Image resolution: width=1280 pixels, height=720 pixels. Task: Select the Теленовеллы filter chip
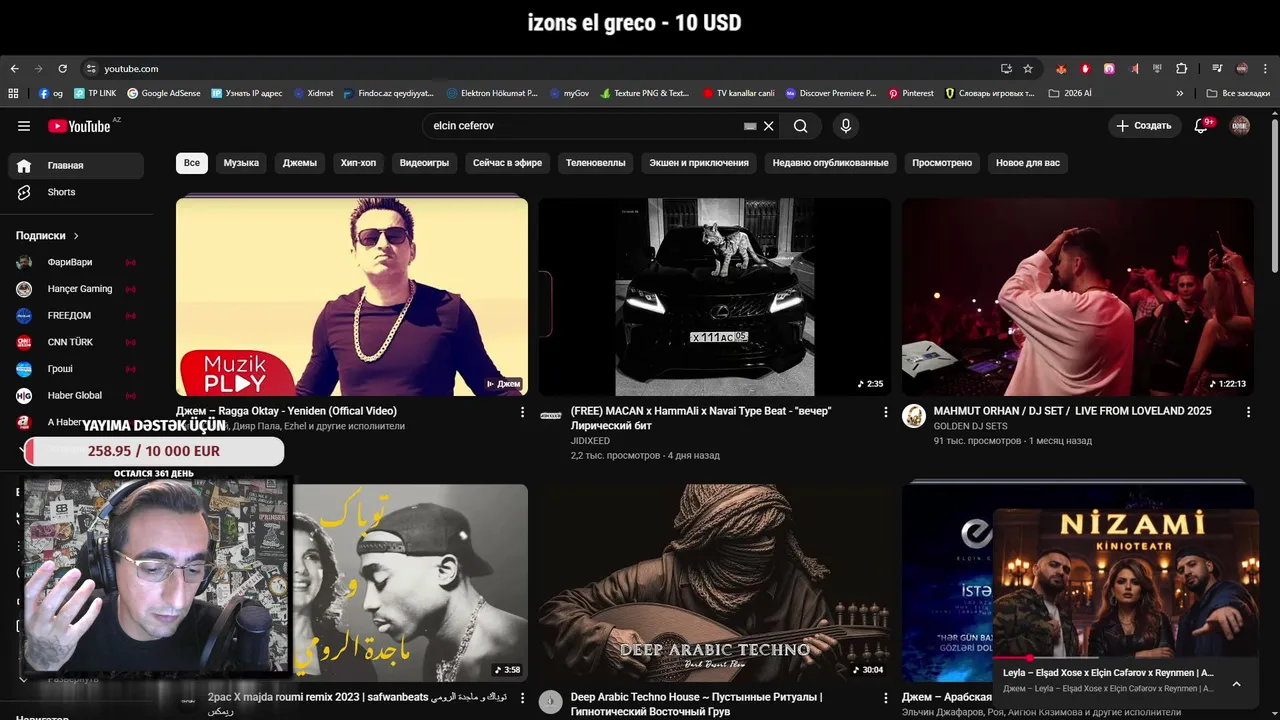coord(595,163)
